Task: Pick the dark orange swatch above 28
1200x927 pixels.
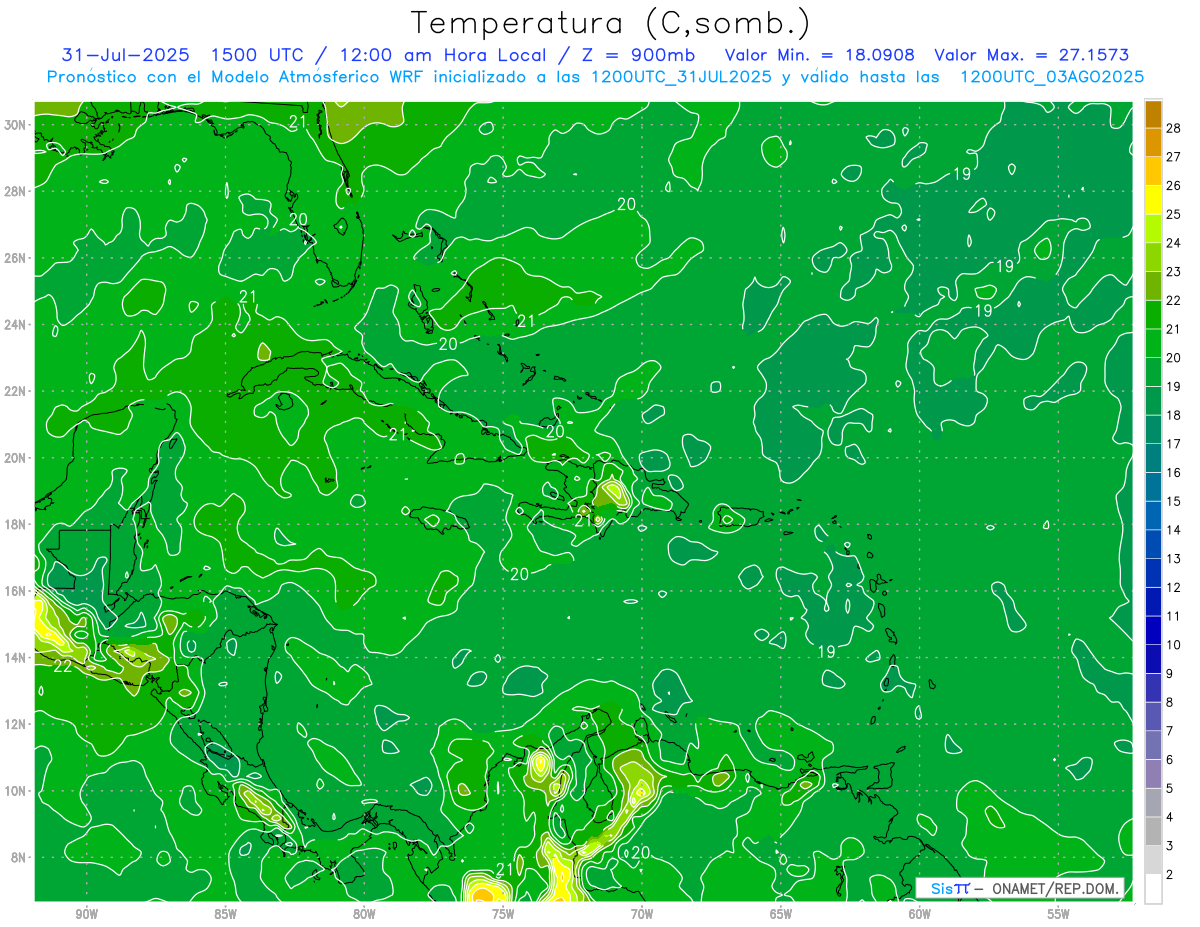Action: (x=1153, y=113)
